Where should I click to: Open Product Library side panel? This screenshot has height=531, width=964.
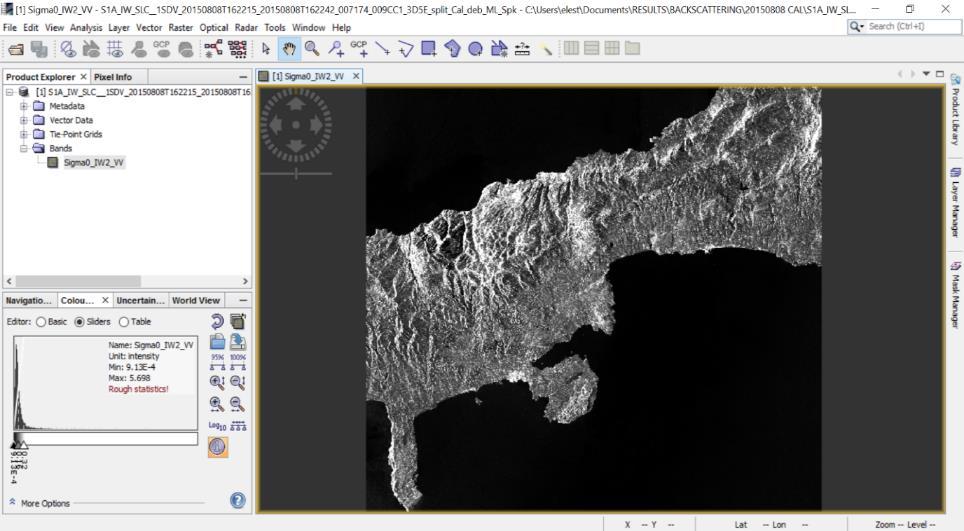click(955, 109)
